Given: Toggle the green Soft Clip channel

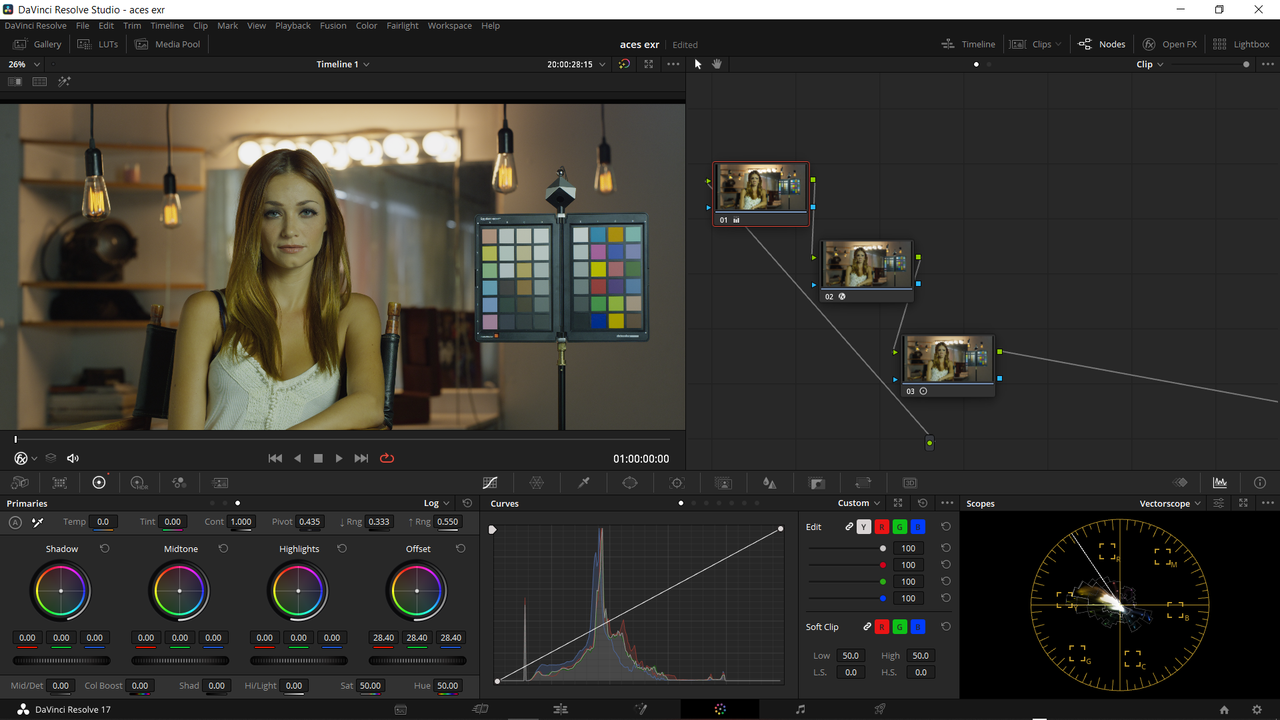Looking at the screenshot, I should coord(900,627).
